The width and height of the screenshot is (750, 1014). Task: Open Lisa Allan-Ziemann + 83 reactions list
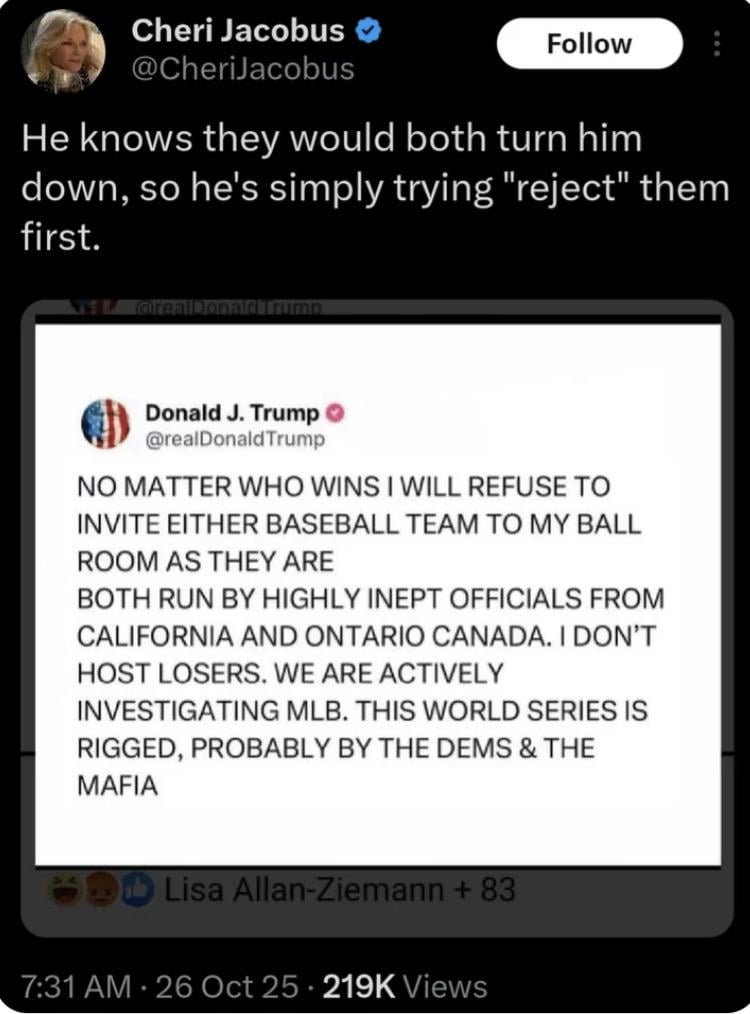click(340, 888)
